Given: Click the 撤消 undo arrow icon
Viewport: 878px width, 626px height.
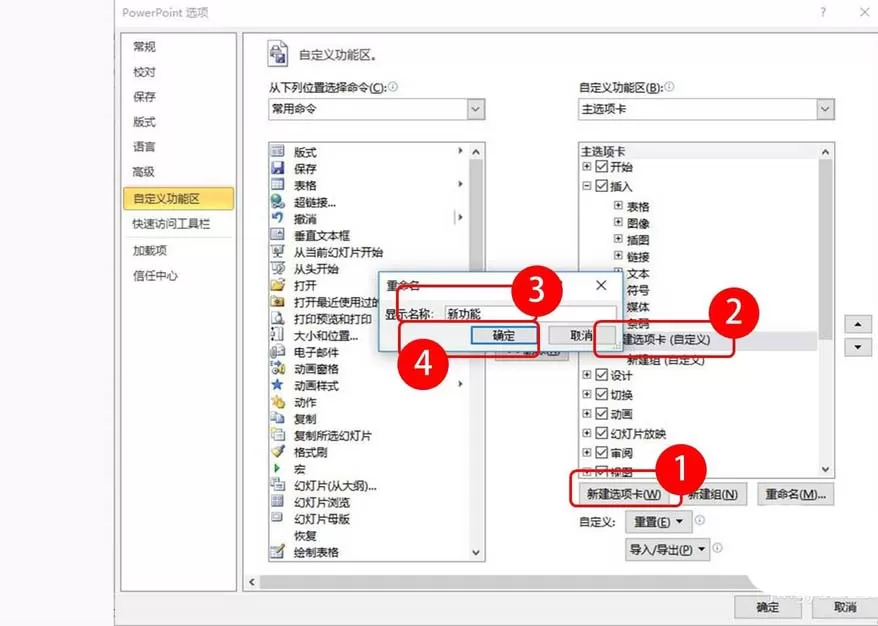Looking at the screenshot, I should tap(278, 218).
